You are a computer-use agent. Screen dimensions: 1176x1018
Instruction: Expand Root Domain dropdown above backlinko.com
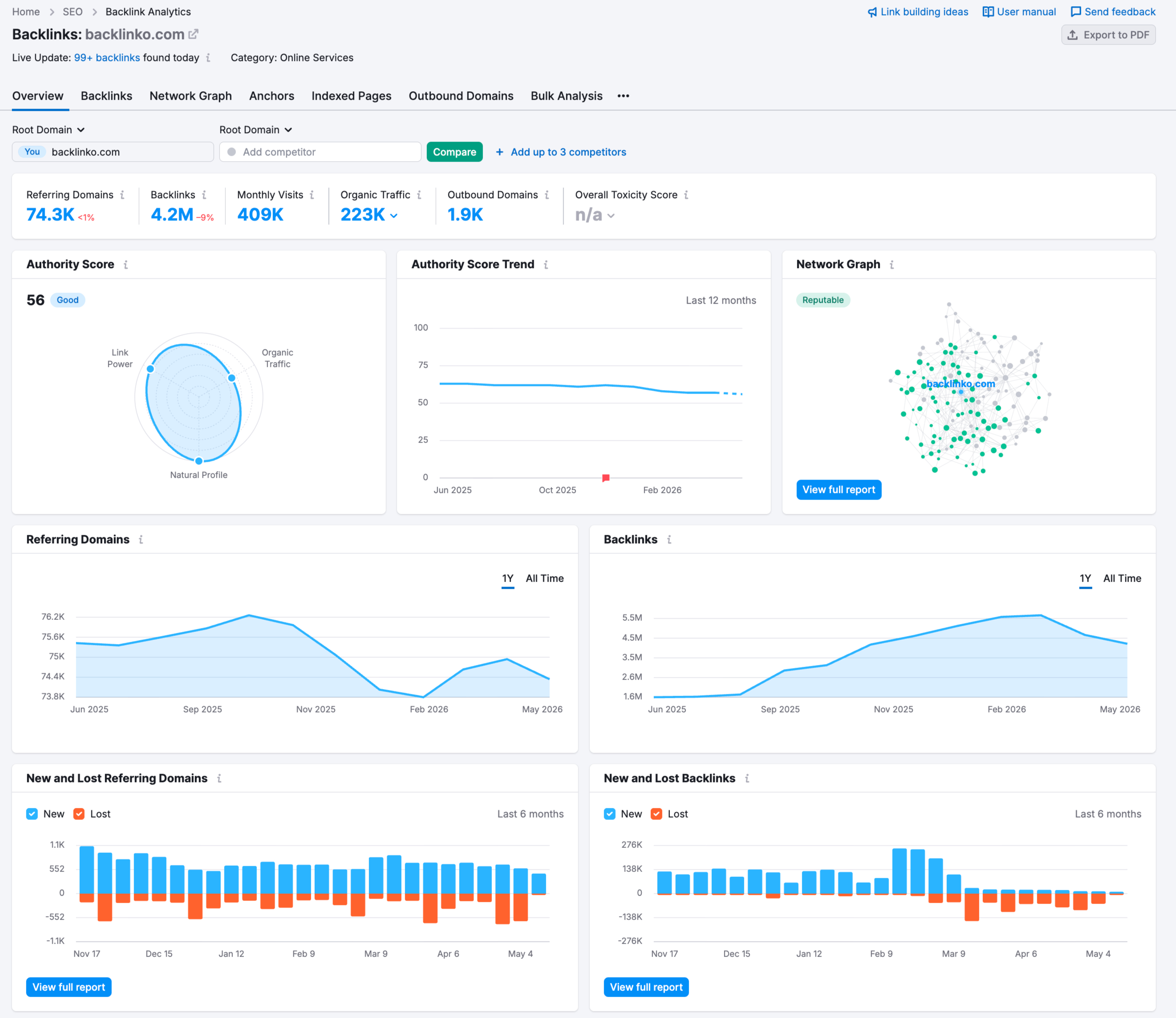click(x=48, y=130)
